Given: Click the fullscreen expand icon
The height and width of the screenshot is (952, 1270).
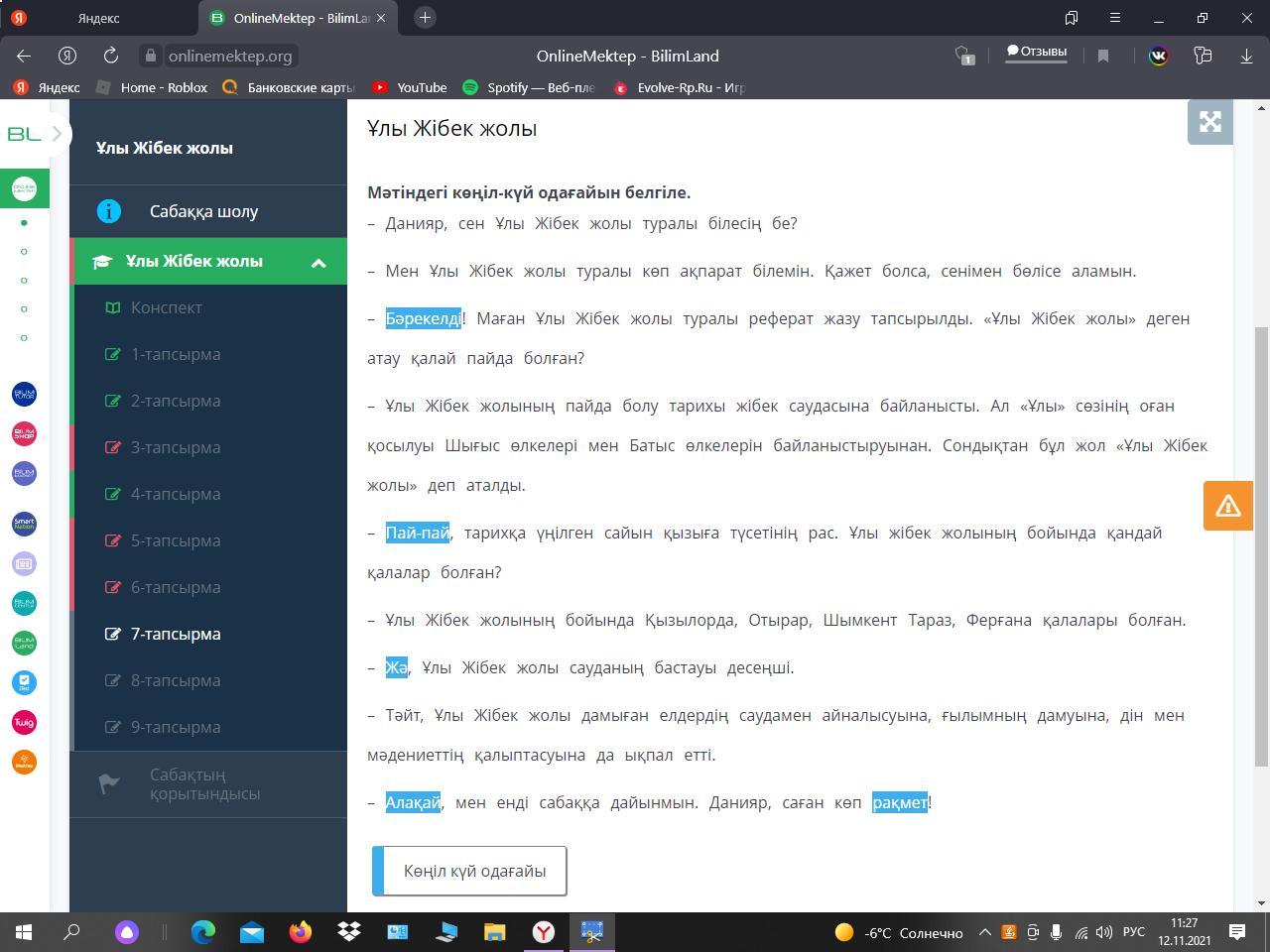Looking at the screenshot, I should point(1210,122).
